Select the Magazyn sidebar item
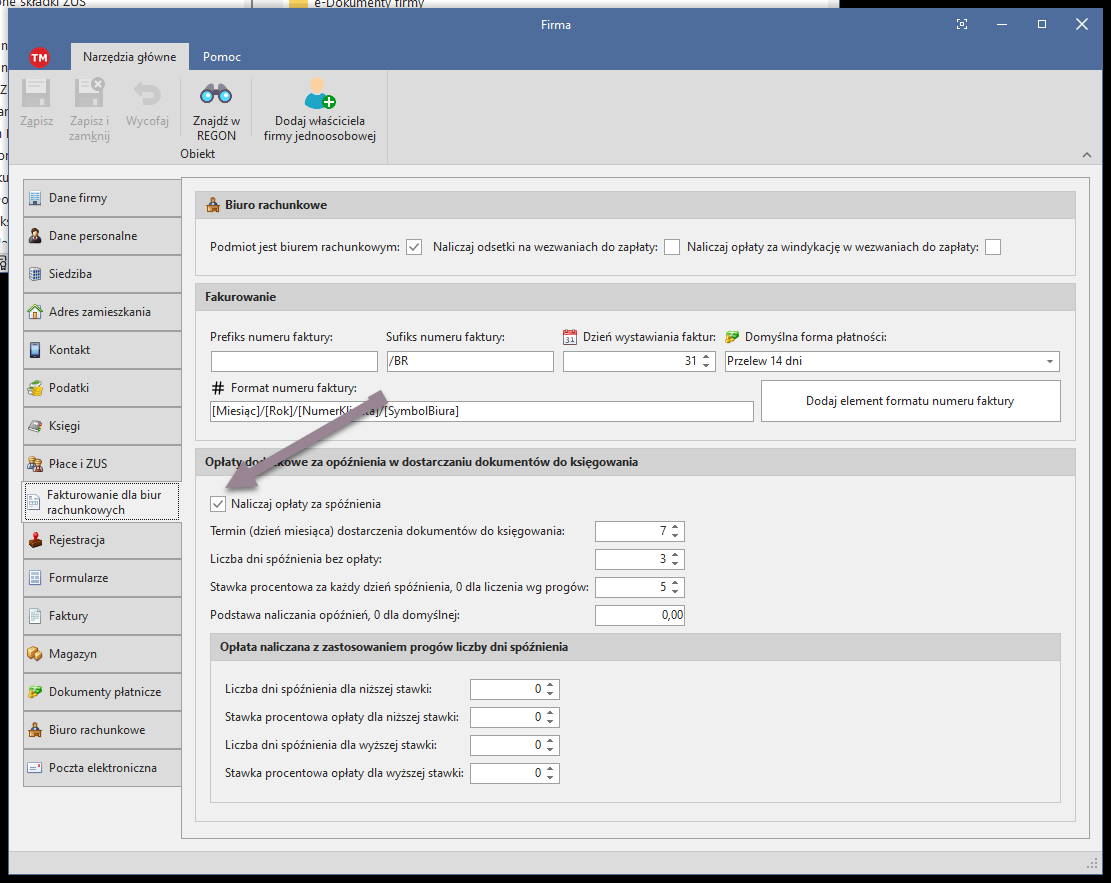 [102, 654]
